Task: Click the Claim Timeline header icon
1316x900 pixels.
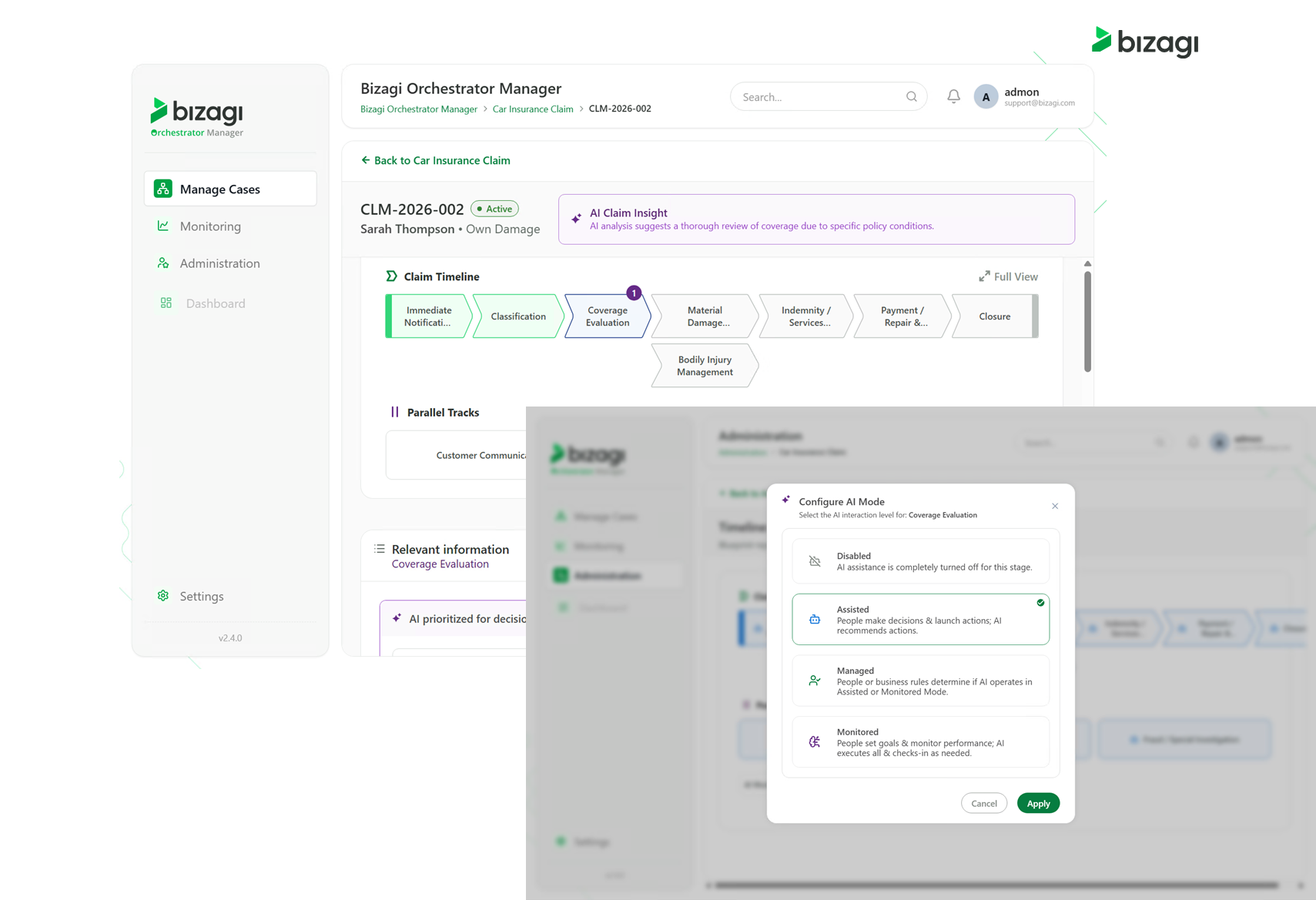Action: [x=391, y=276]
